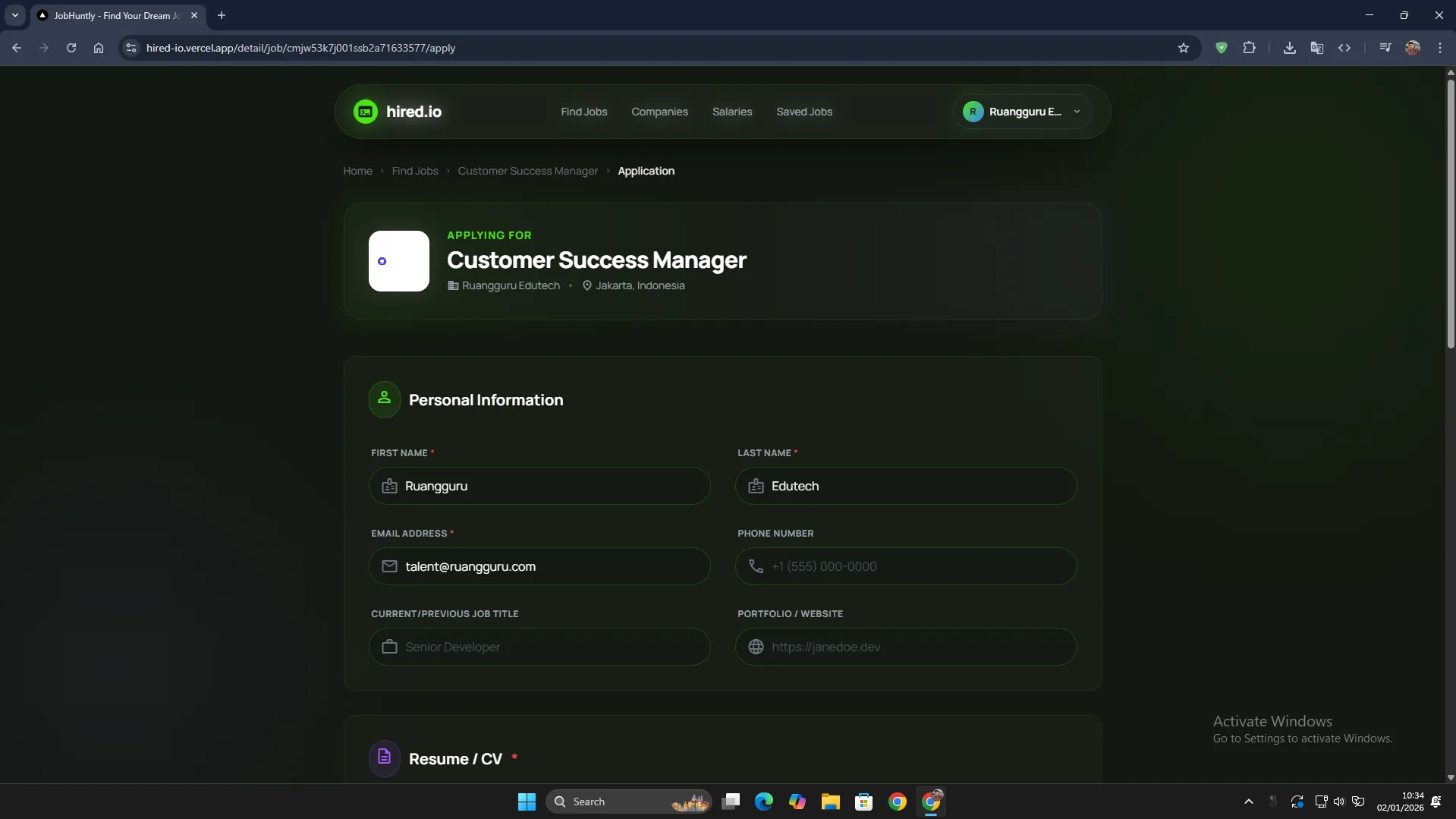
Task: Click the Phone Number input field
Action: [905, 566]
